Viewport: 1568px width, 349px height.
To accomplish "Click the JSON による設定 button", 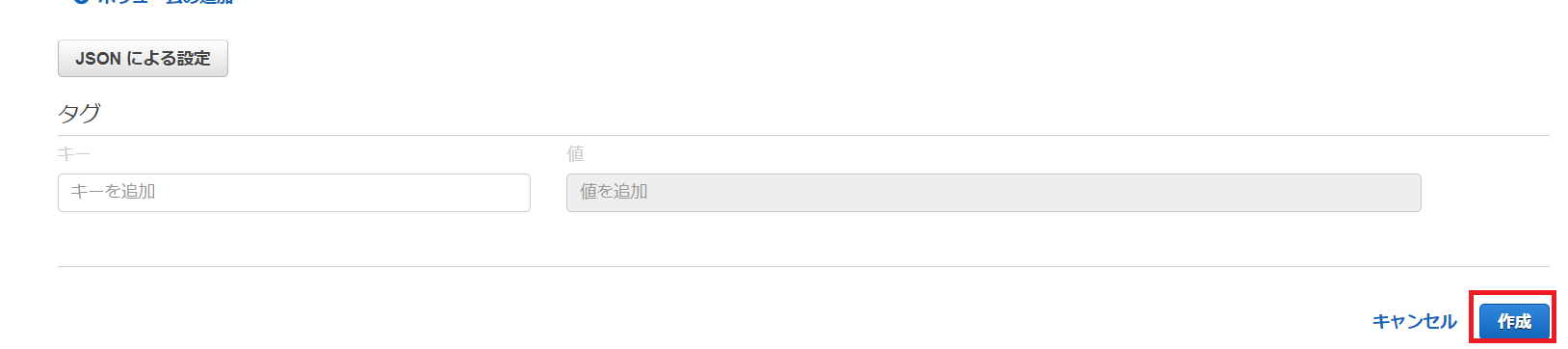I will (143, 58).
